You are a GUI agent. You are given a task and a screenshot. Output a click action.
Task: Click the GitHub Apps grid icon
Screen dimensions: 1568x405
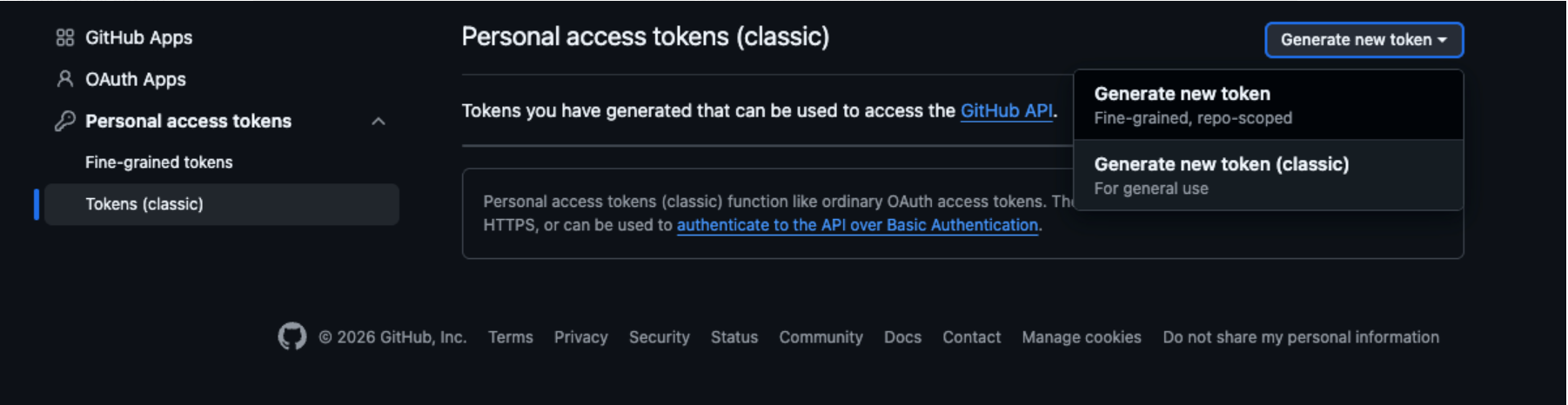pos(64,37)
